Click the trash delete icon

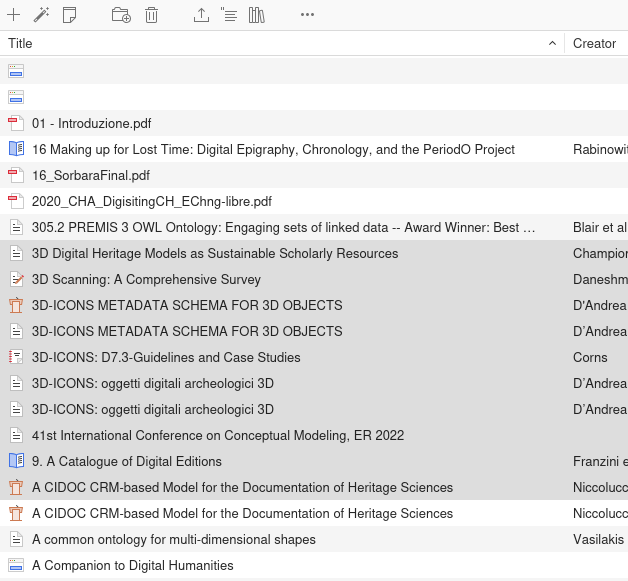[151, 15]
